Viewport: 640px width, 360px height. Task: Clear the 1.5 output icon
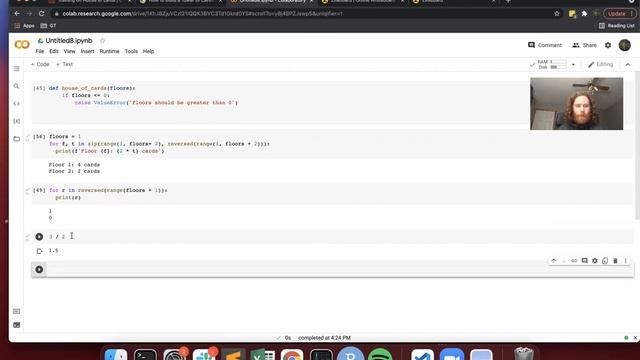(x=39, y=251)
